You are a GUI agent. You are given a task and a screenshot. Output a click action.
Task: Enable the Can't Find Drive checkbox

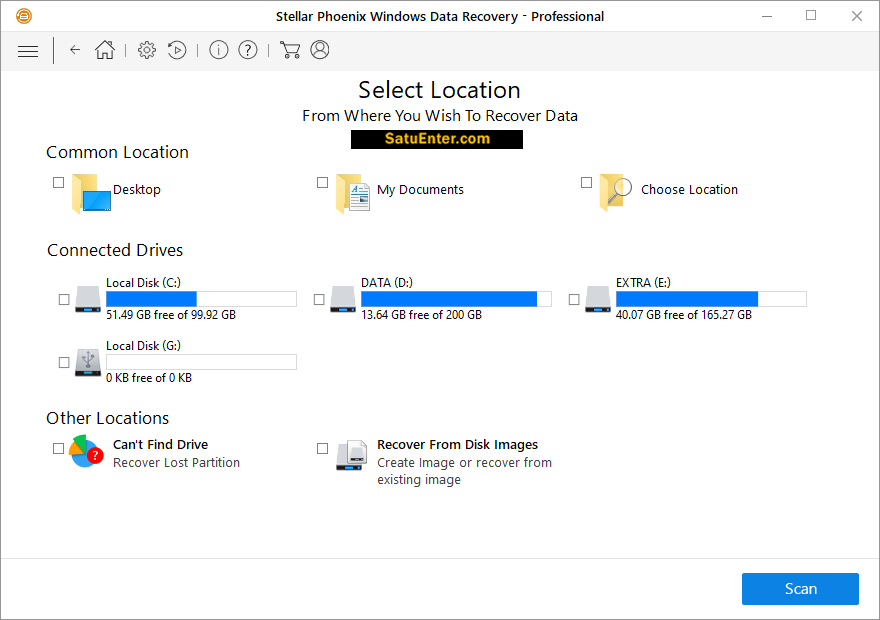click(58, 448)
